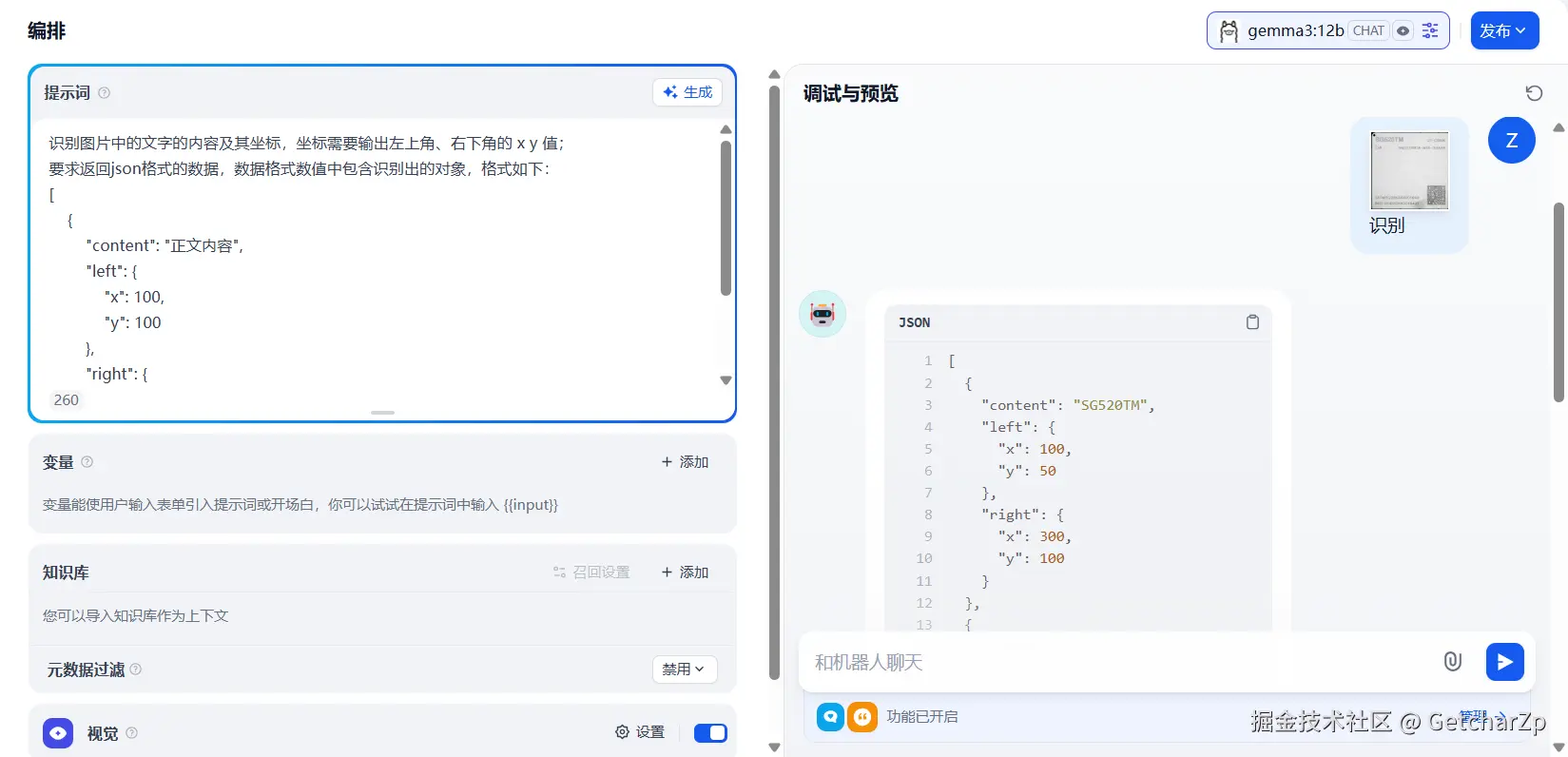The width and height of the screenshot is (1568, 757).
Task: Copy the JSON code block
Action: 1252,322
